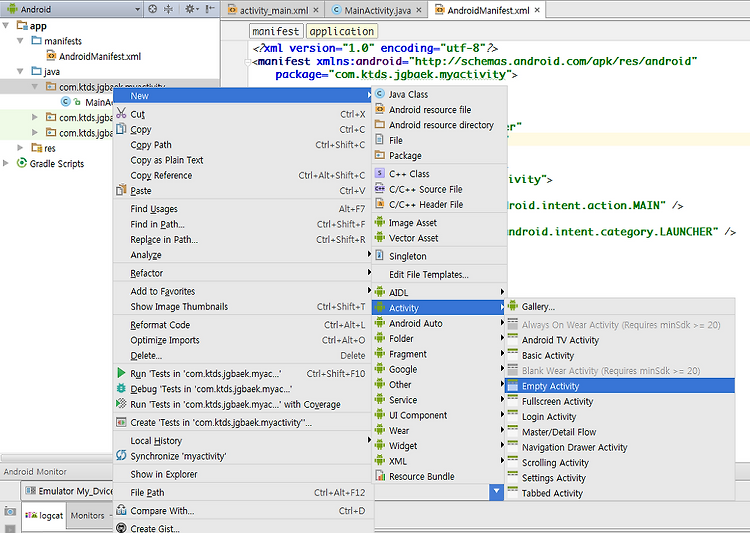Image resolution: width=750 pixels, height=533 pixels.
Task: Open the Analyze submenu
Action: [x=243, y=255]
